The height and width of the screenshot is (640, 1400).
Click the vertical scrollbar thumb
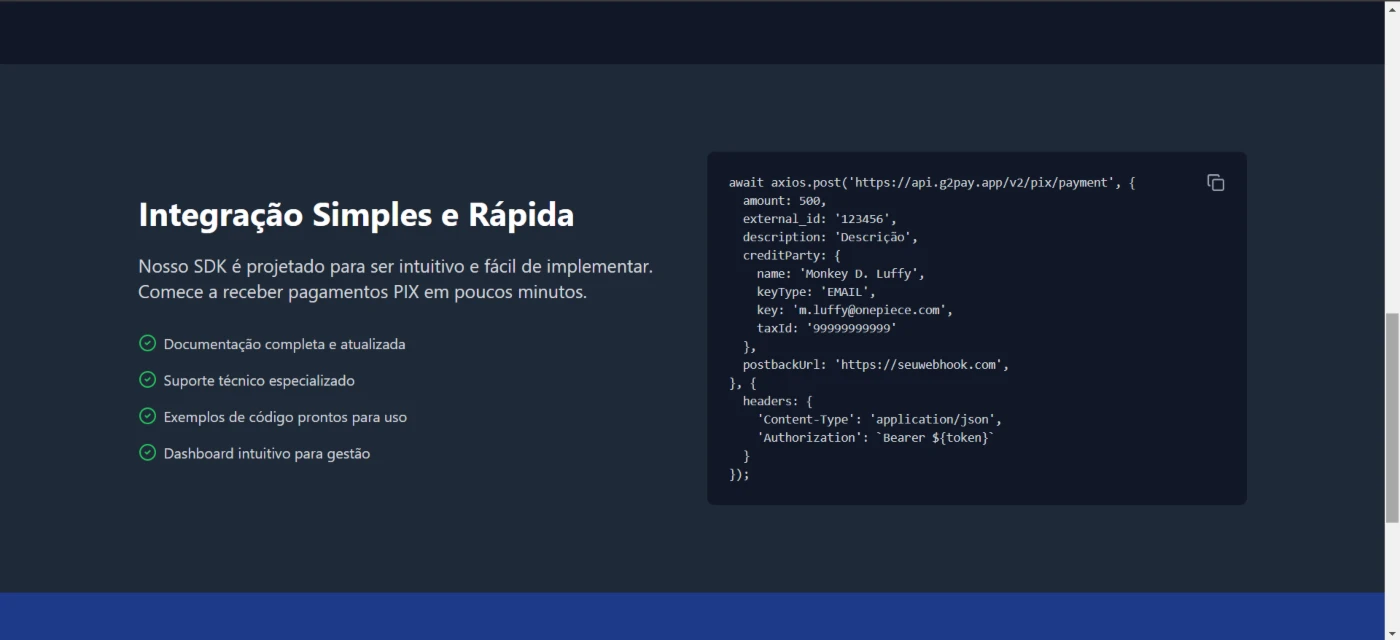pos(1391,416)
